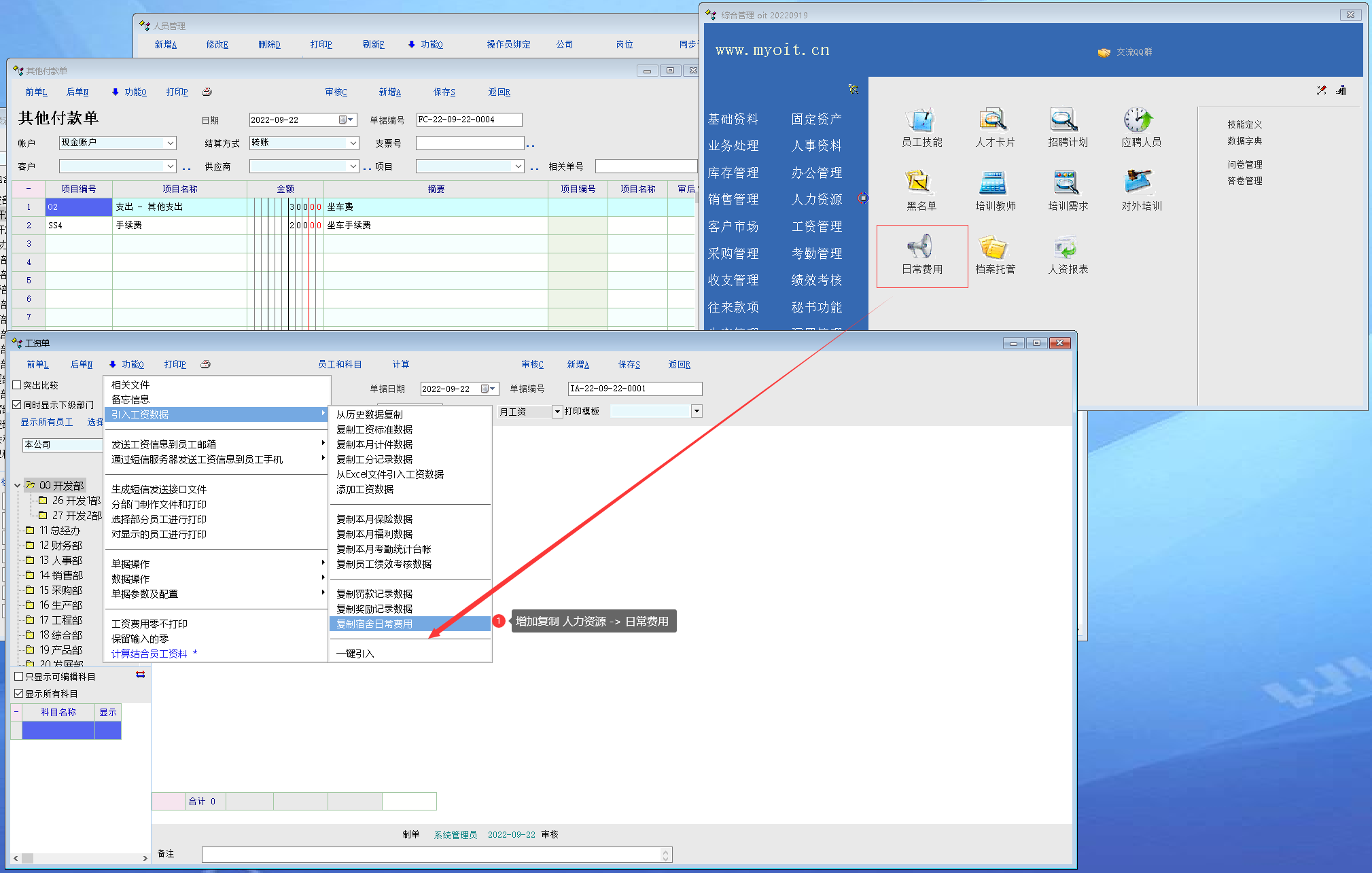Screen dimensions: 1372x873
Task: Click the 培训教师 icon
Action: (x=993, y=183)
